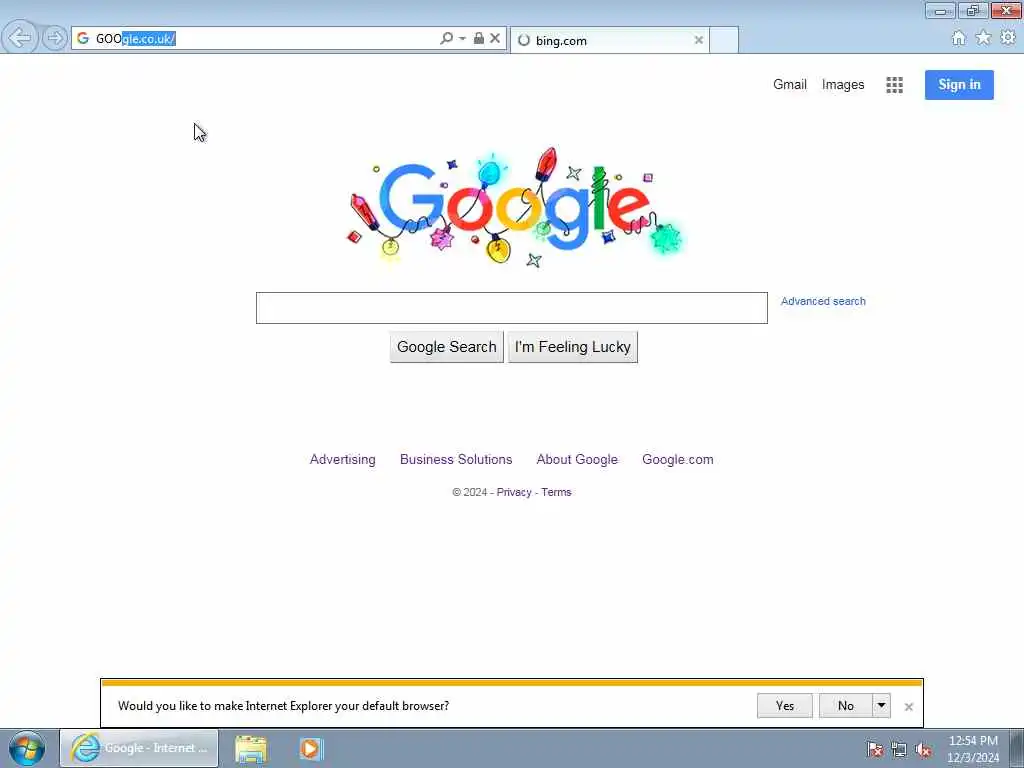1024x768 pixels.
Task: Open the taskbar clock showing 12:54 PM
Action: click(973, 749)
